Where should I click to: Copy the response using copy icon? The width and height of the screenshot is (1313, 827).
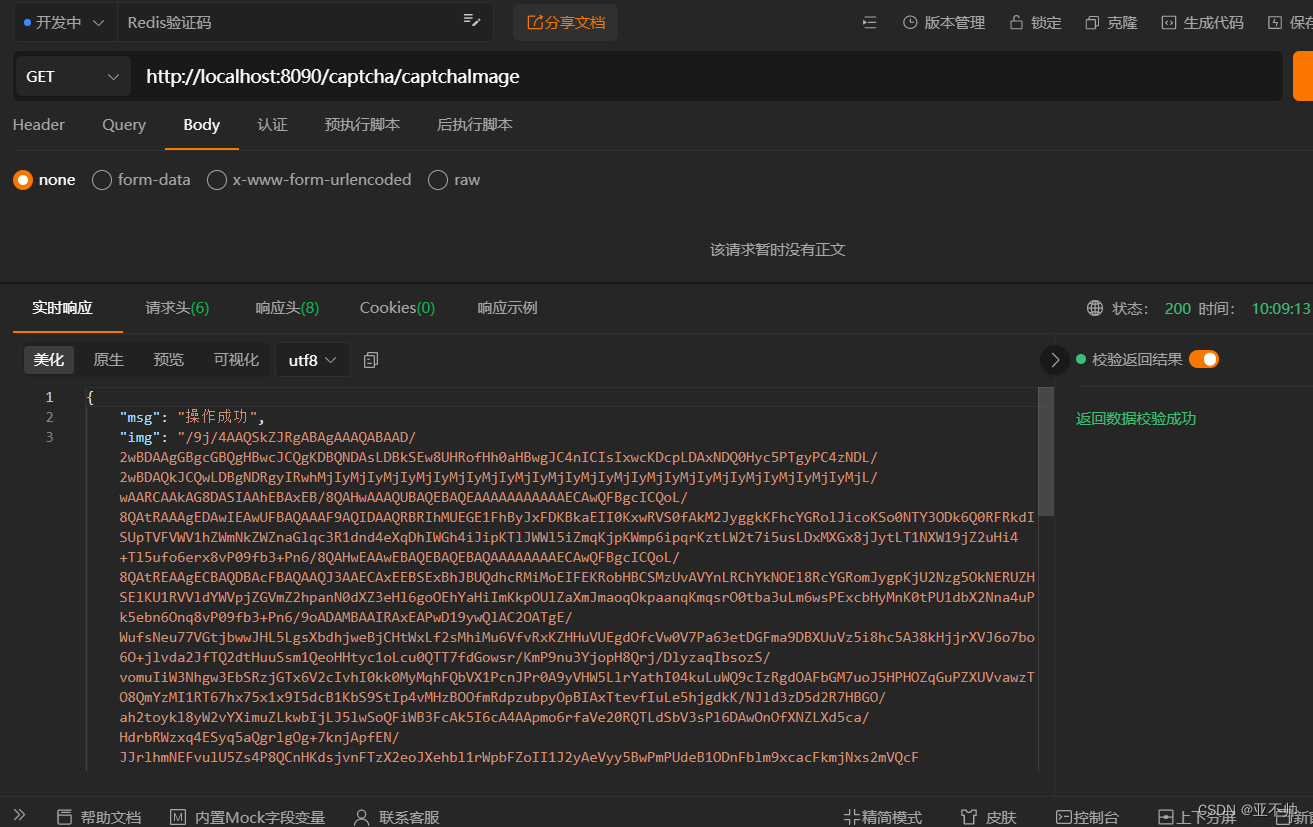tap(370, 359)
